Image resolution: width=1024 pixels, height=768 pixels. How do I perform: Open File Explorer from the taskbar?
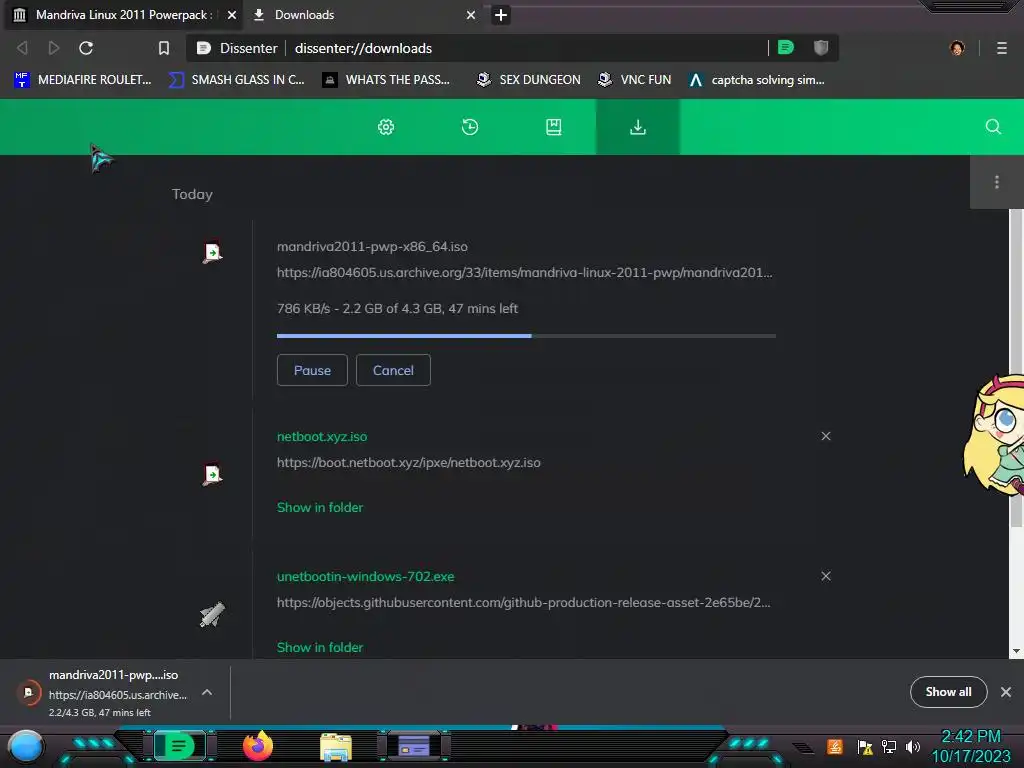[x=336, y=746]
